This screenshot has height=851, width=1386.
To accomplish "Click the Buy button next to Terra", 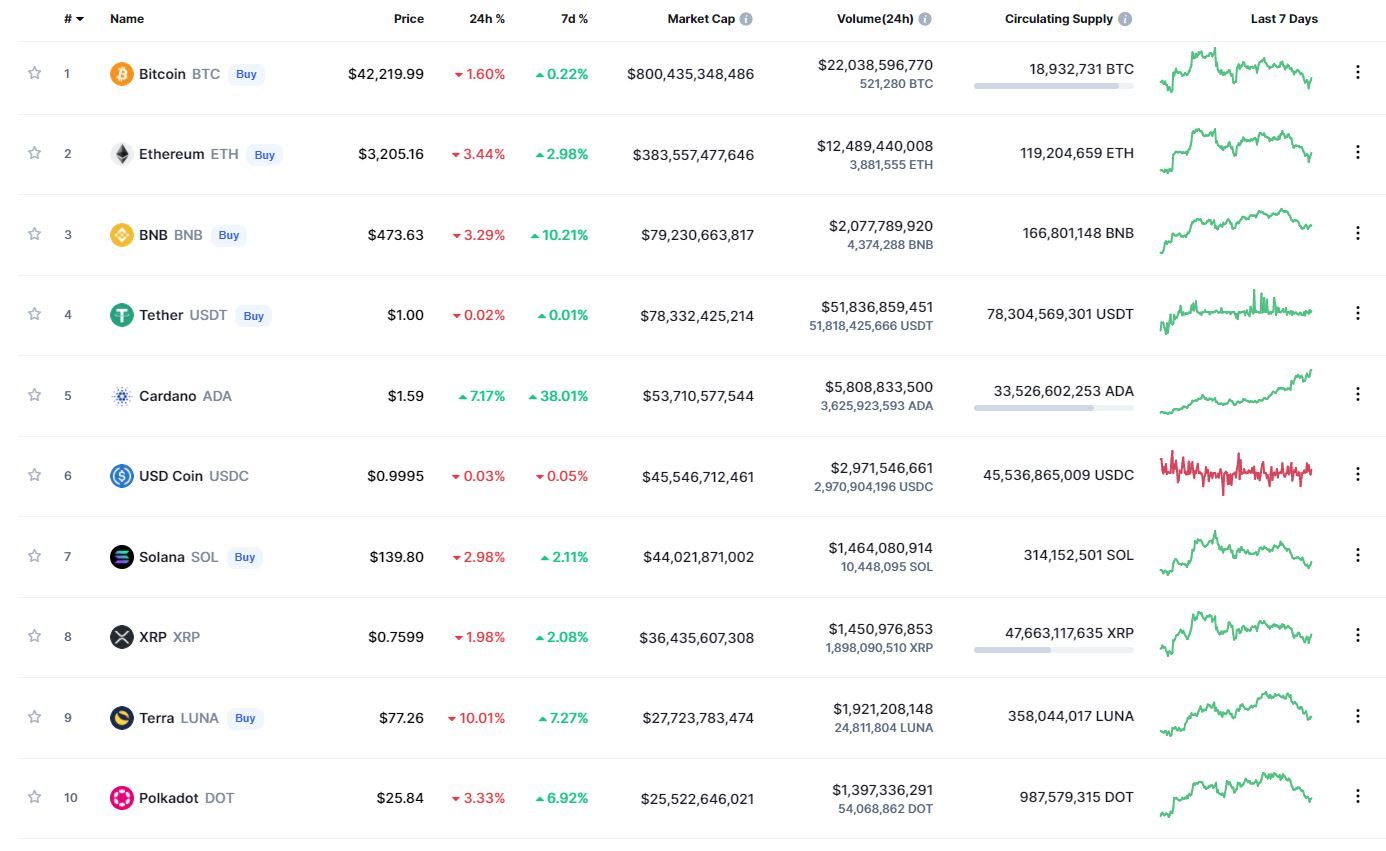I will click(x=245, y=718).
